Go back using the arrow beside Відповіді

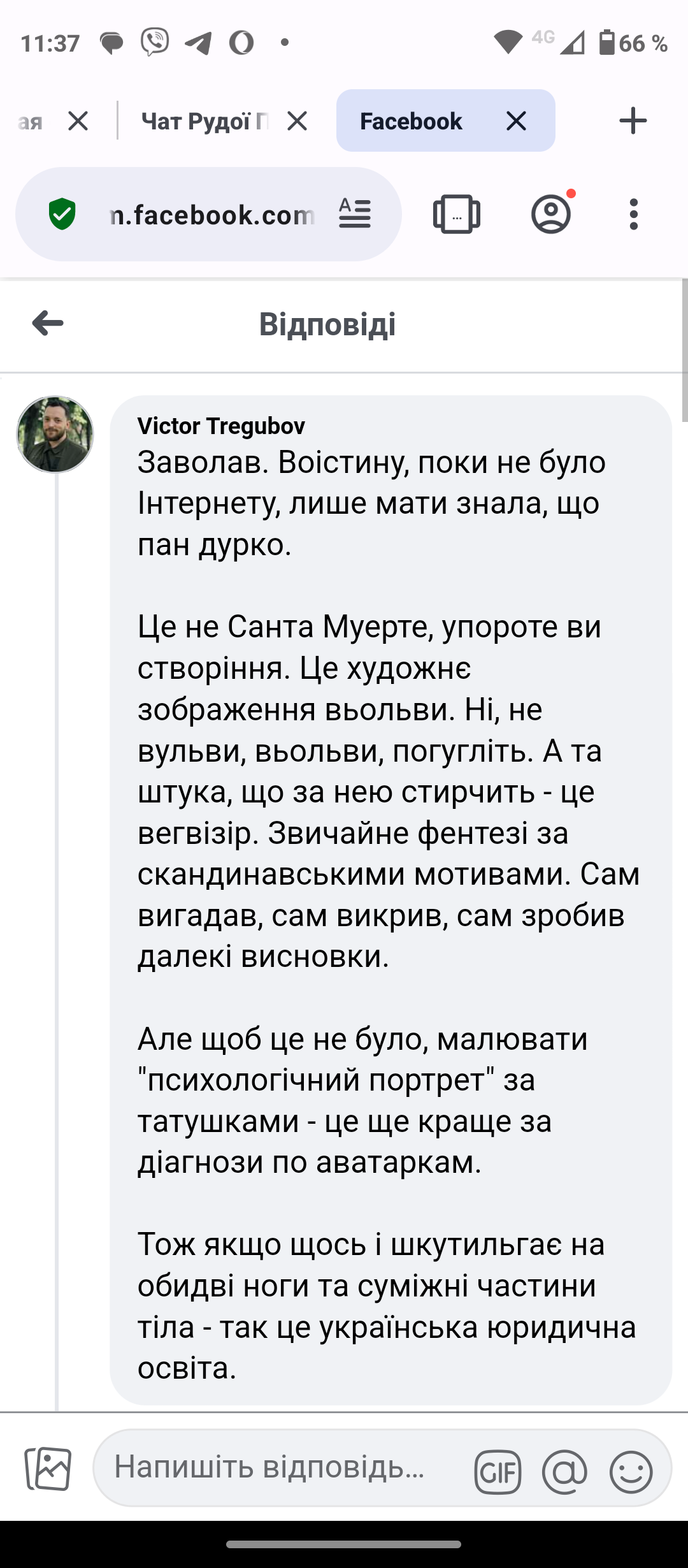pyautogui.click(x=48, y=323)
